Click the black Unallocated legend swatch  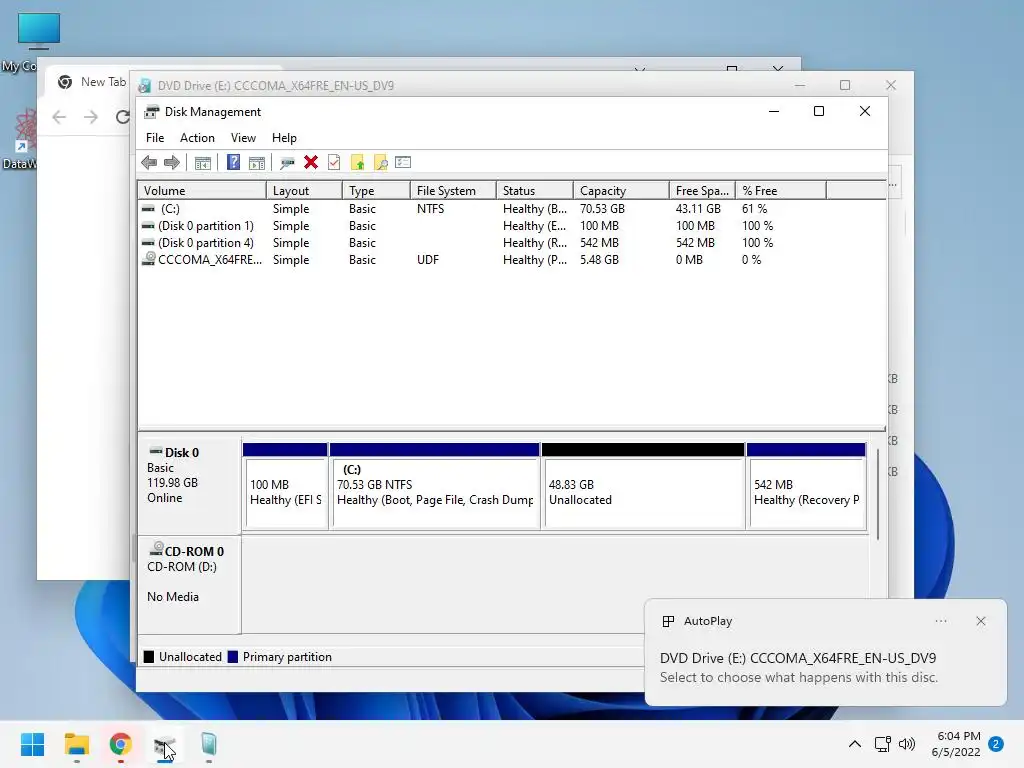point(149,657)
